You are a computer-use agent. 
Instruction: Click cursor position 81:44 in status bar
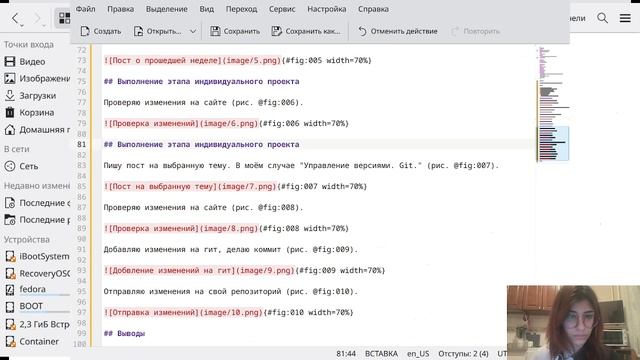(346, 353)
